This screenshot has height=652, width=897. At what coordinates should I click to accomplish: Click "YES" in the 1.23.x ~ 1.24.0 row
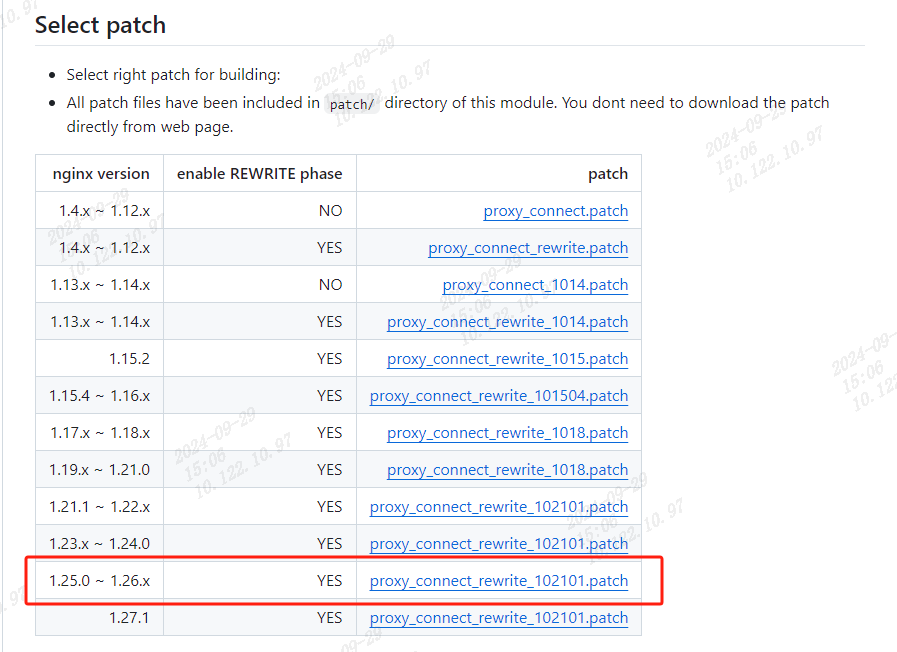330,544
